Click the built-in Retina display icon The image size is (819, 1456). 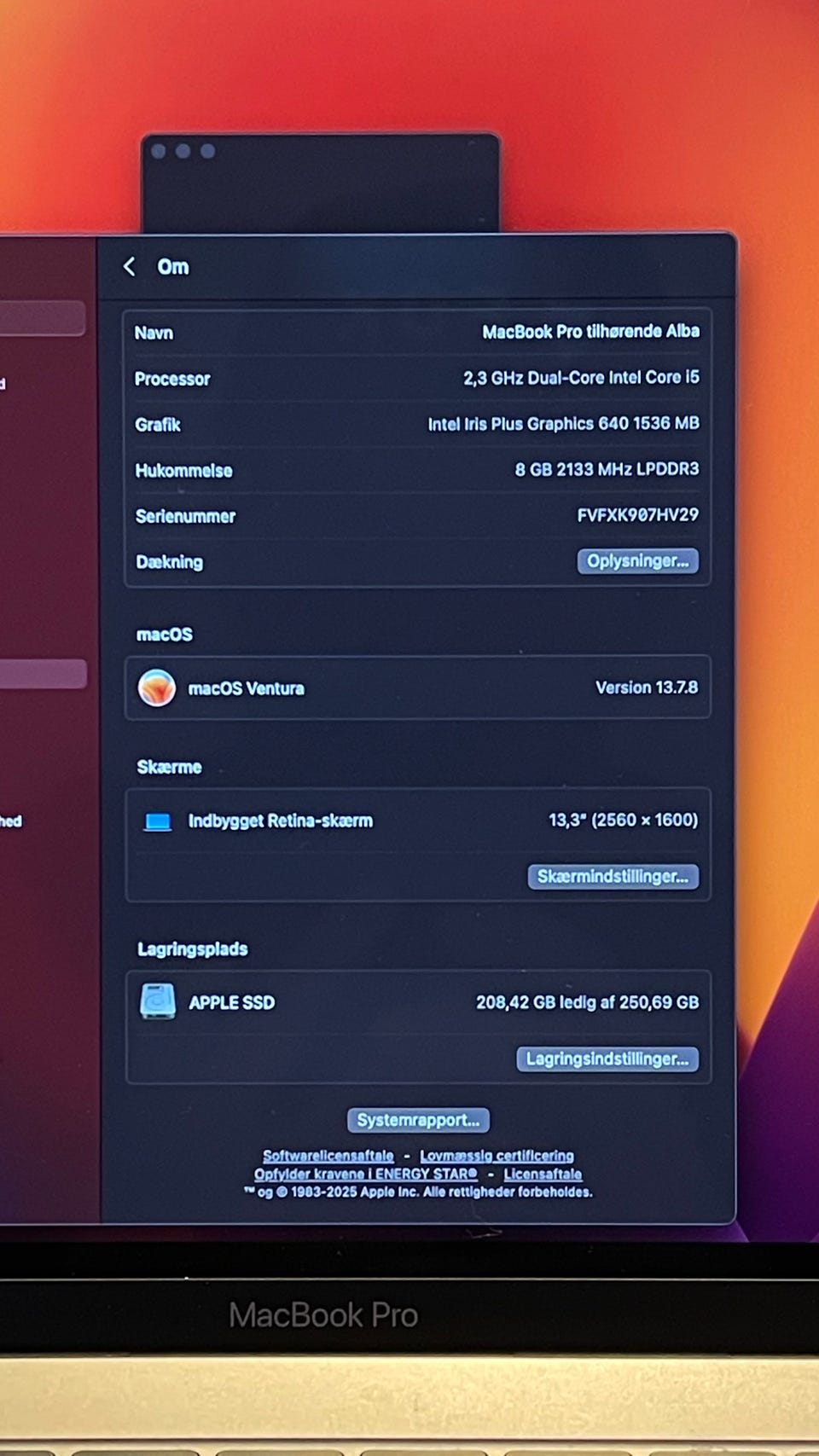[x=158, y=822]
